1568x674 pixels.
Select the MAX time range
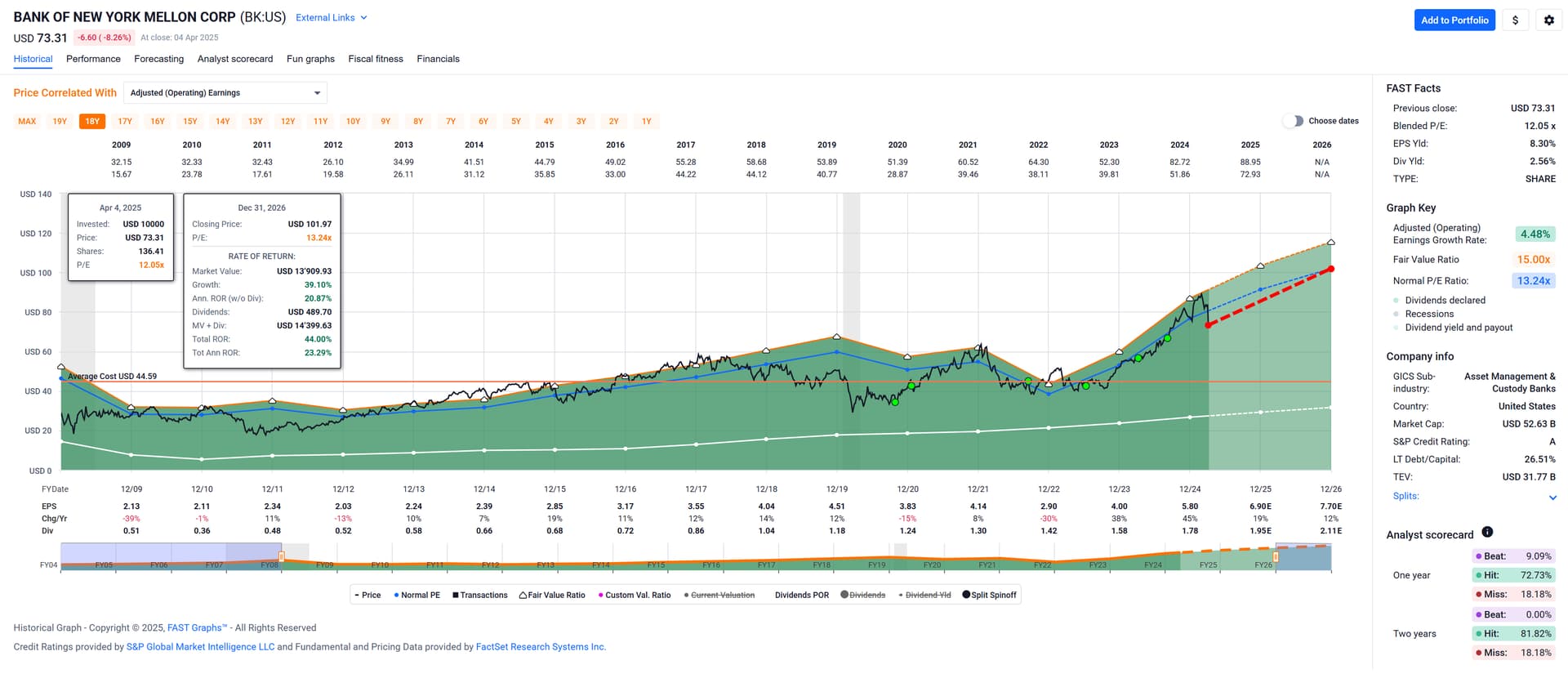27,121
